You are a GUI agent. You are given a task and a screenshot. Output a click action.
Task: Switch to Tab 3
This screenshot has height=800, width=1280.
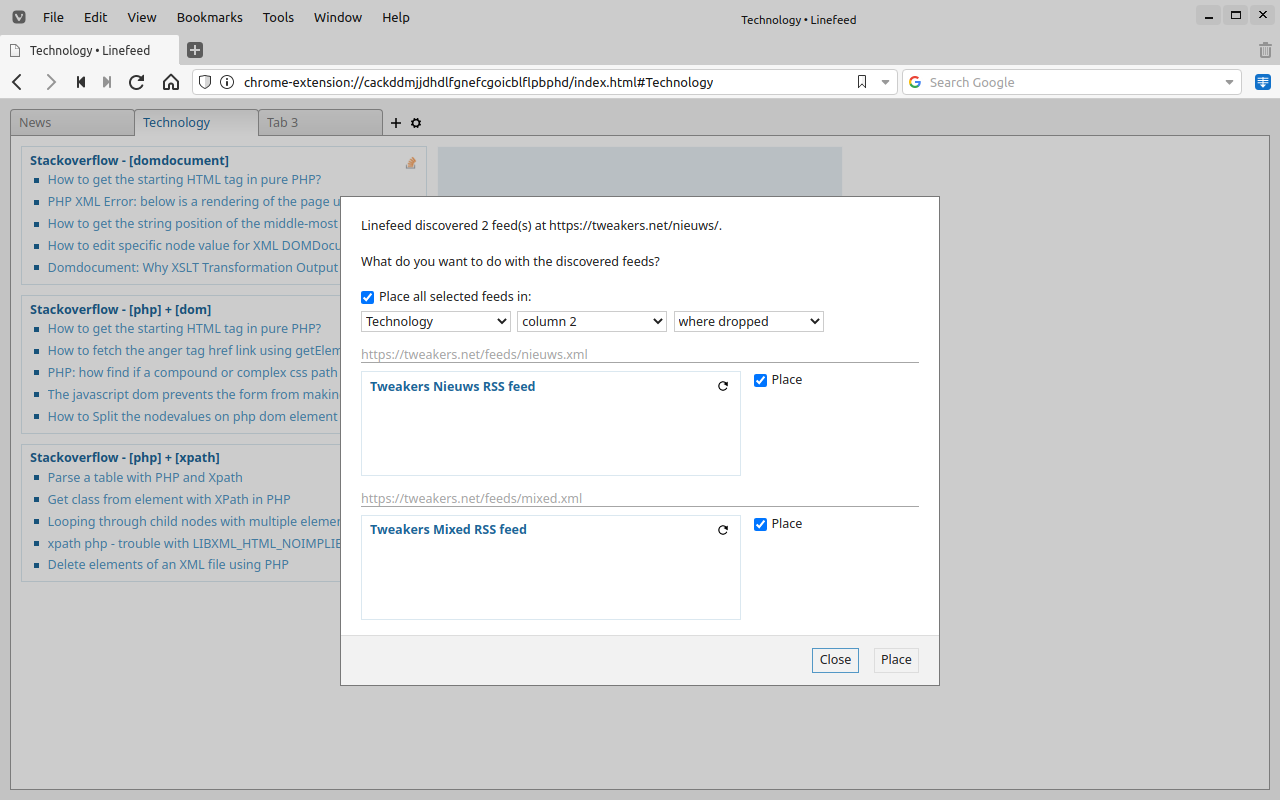320,123
